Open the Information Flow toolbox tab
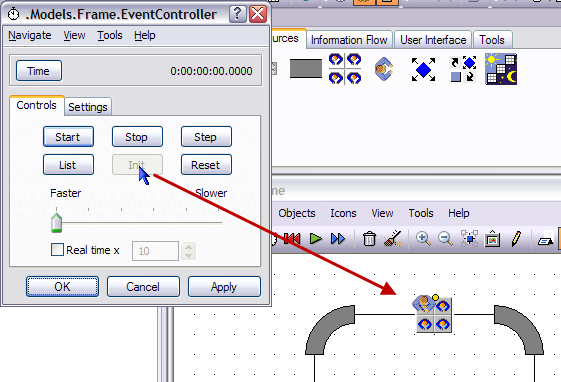 [x=349, y=40]
